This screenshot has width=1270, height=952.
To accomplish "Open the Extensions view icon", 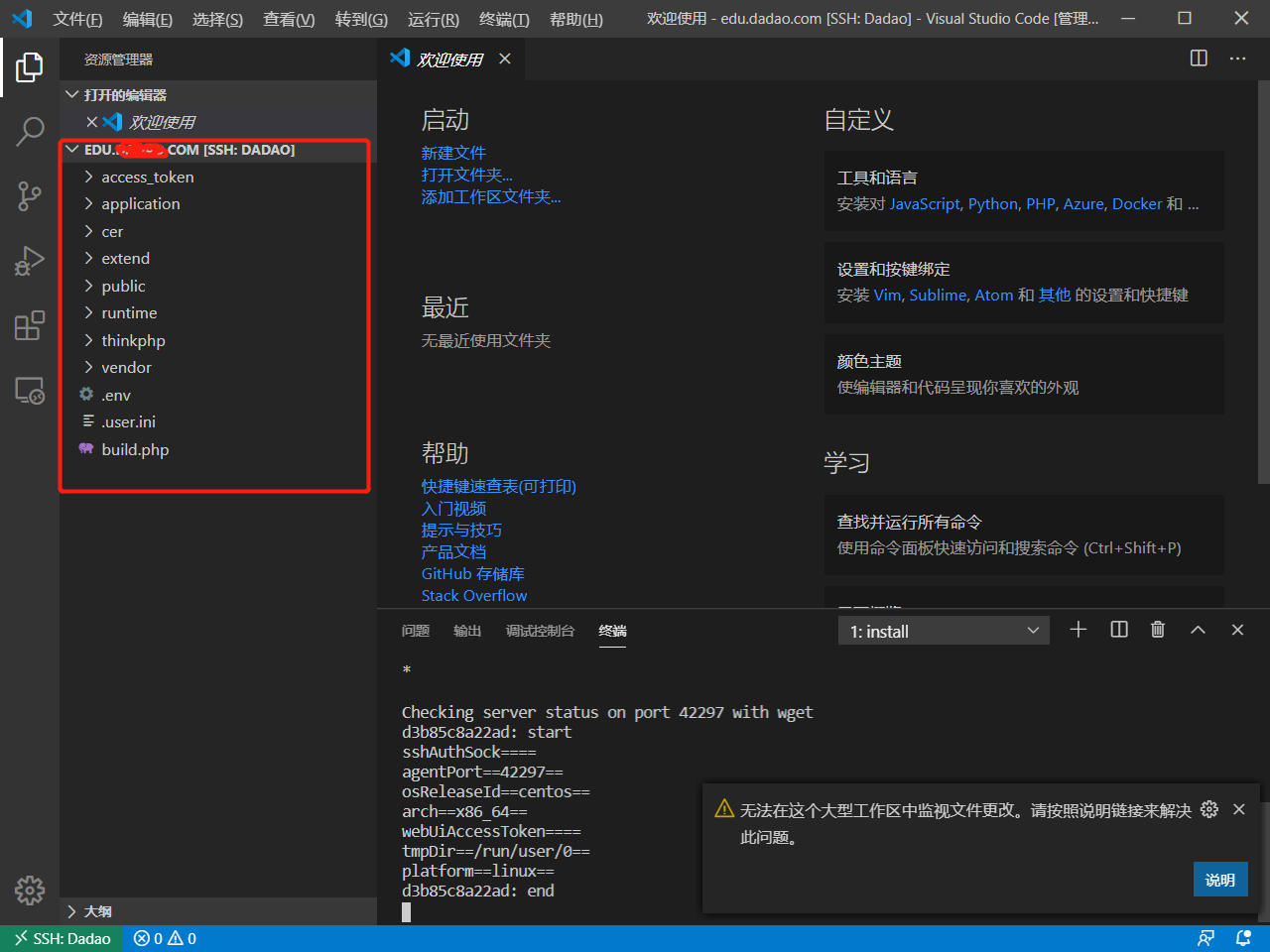I will (30, 325).
